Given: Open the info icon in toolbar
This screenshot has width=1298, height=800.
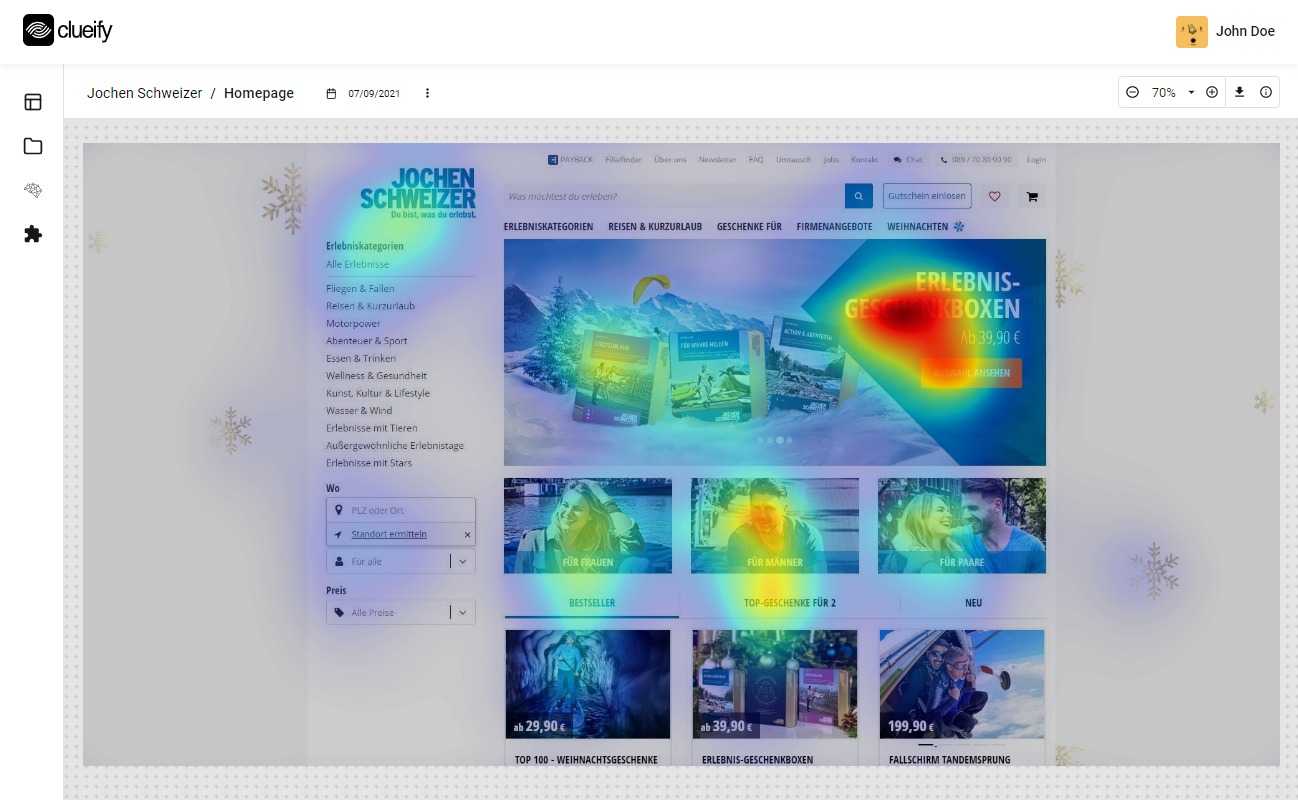Looking at the screenshot, I should 1266,92.
